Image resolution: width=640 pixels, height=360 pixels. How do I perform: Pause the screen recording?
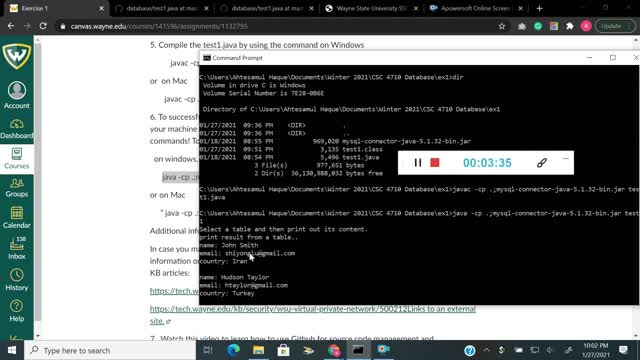point(418,162)
